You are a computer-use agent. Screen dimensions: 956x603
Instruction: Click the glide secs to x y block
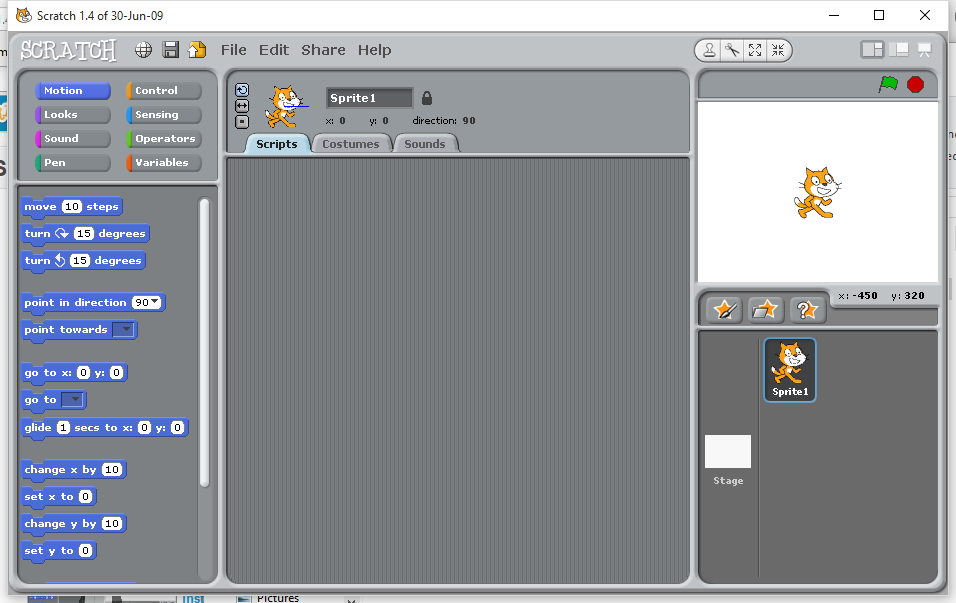pyautogui.click(x=104, y=428)
